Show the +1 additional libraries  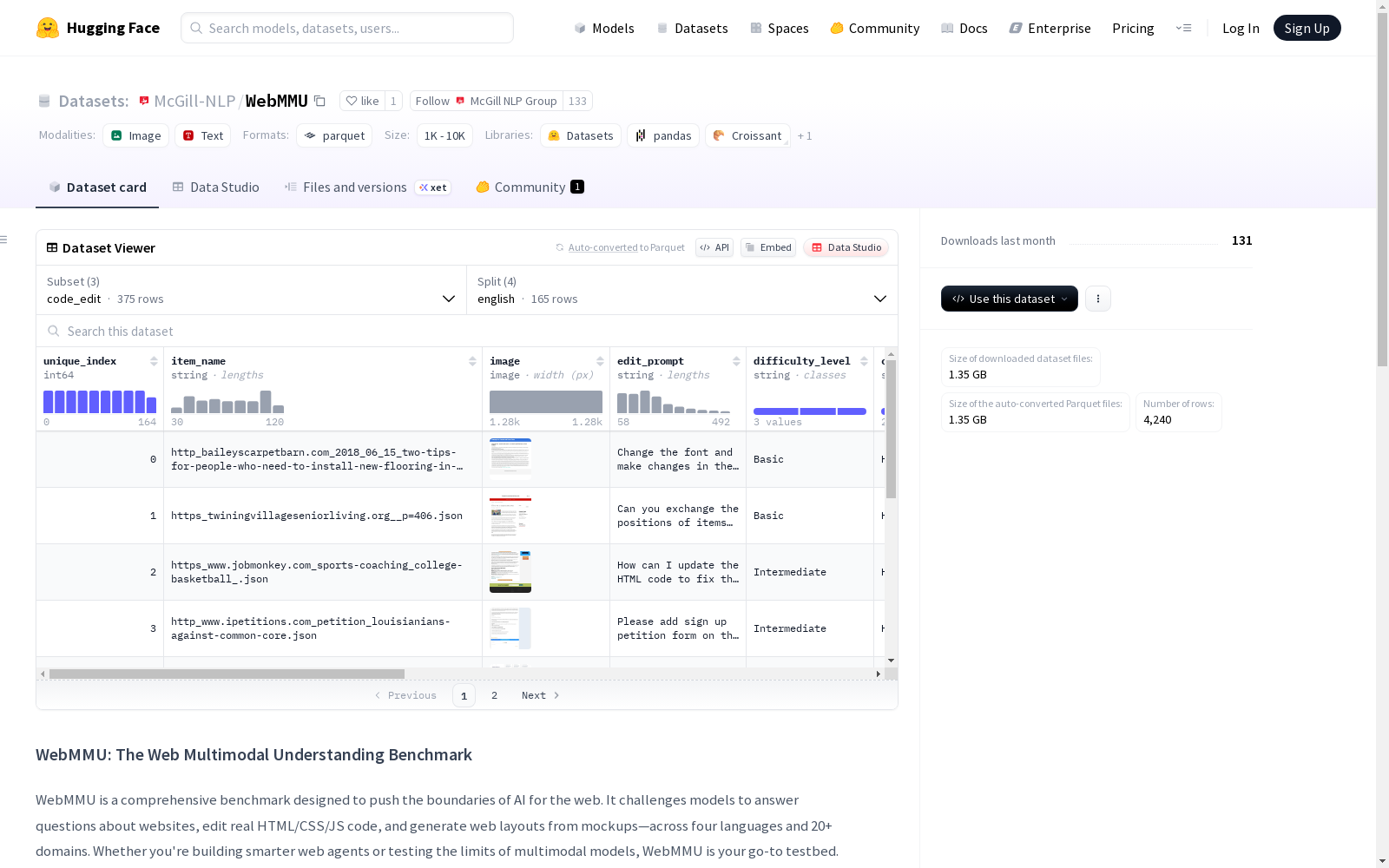805,135
